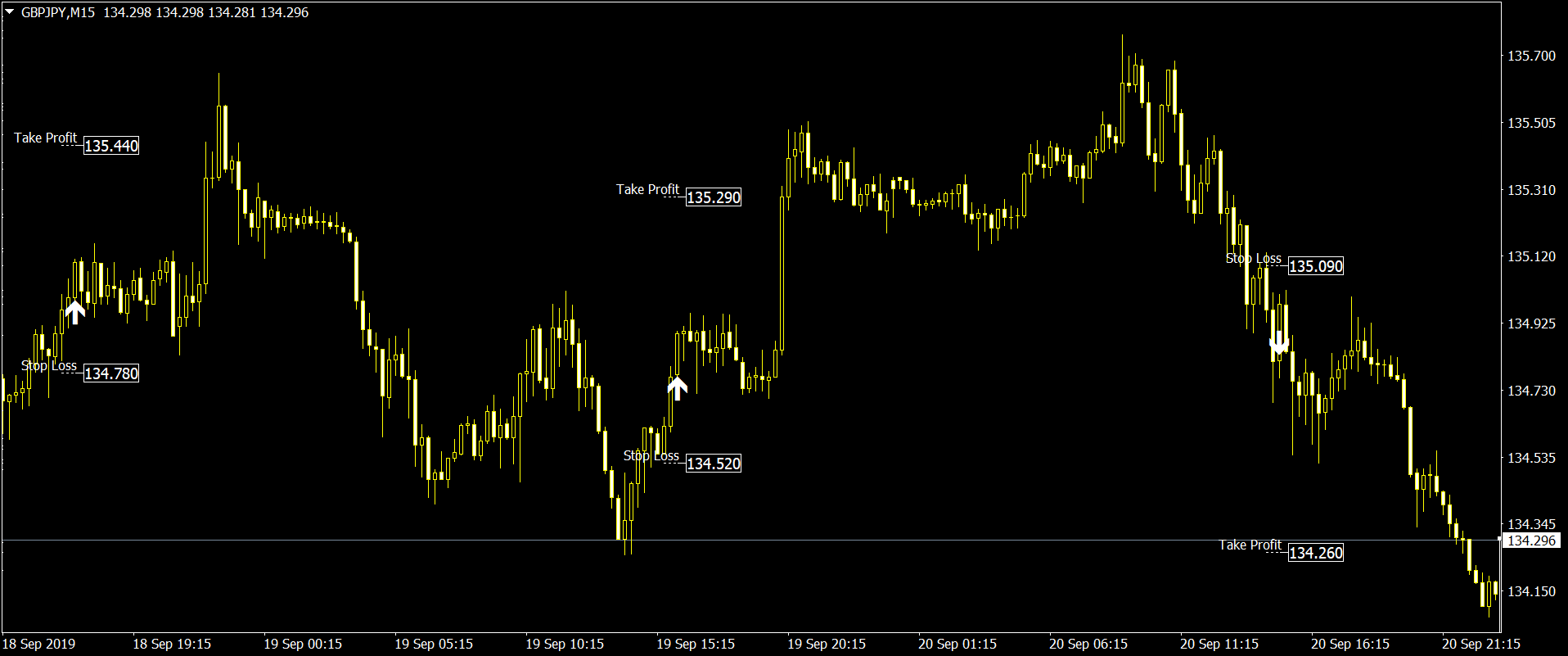Screen dimensions: 1568x656
Task: Click the 134.345 level on price axis
Action: [x=1531, y=524]
